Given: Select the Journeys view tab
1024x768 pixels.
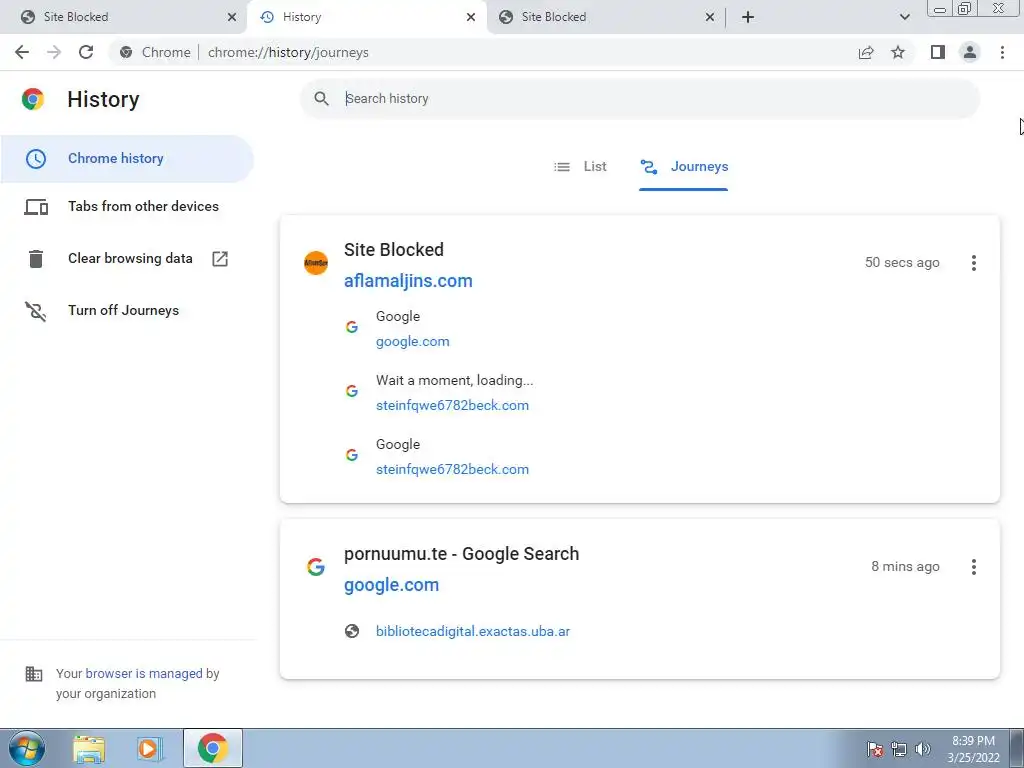Looking at the screenshot, I should pos(684,167).
